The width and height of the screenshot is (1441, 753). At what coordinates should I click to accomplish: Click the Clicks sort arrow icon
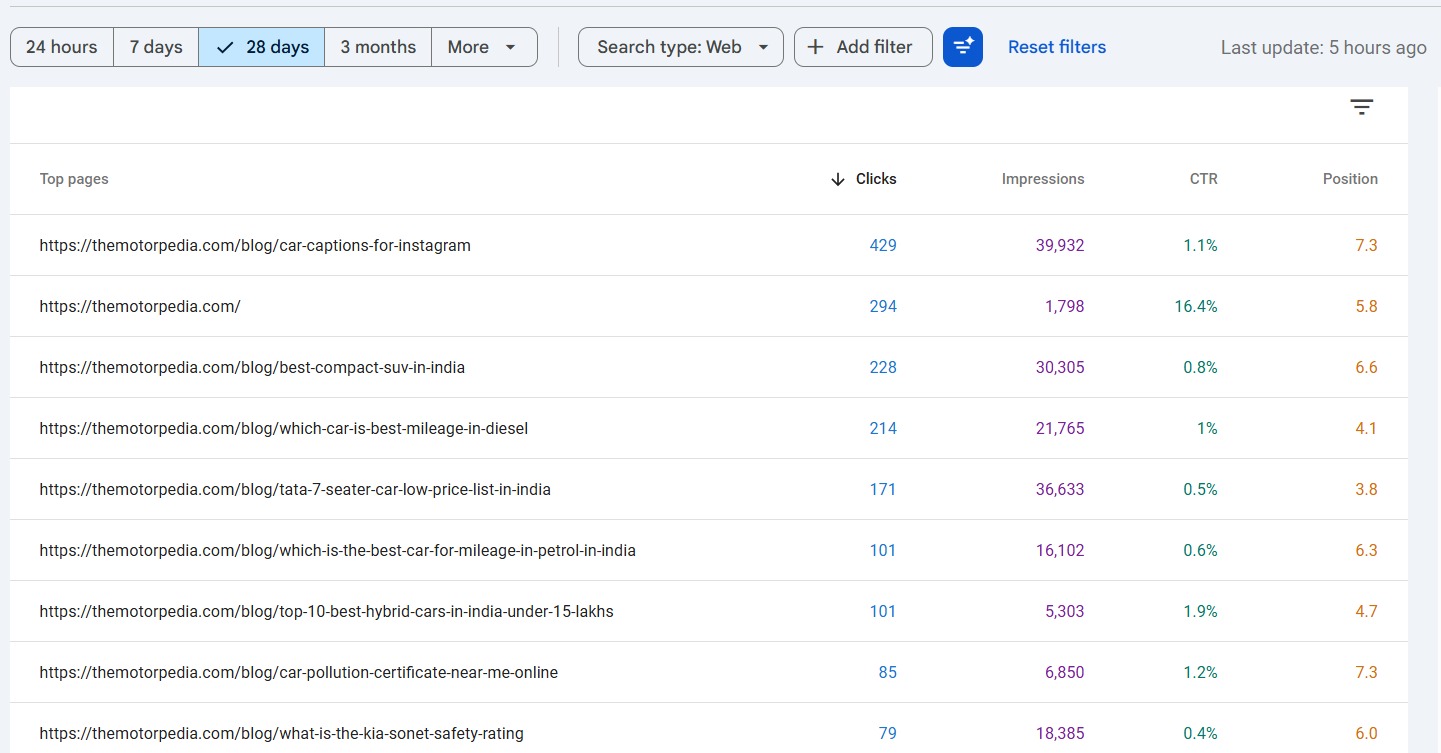tap(838, 179)
